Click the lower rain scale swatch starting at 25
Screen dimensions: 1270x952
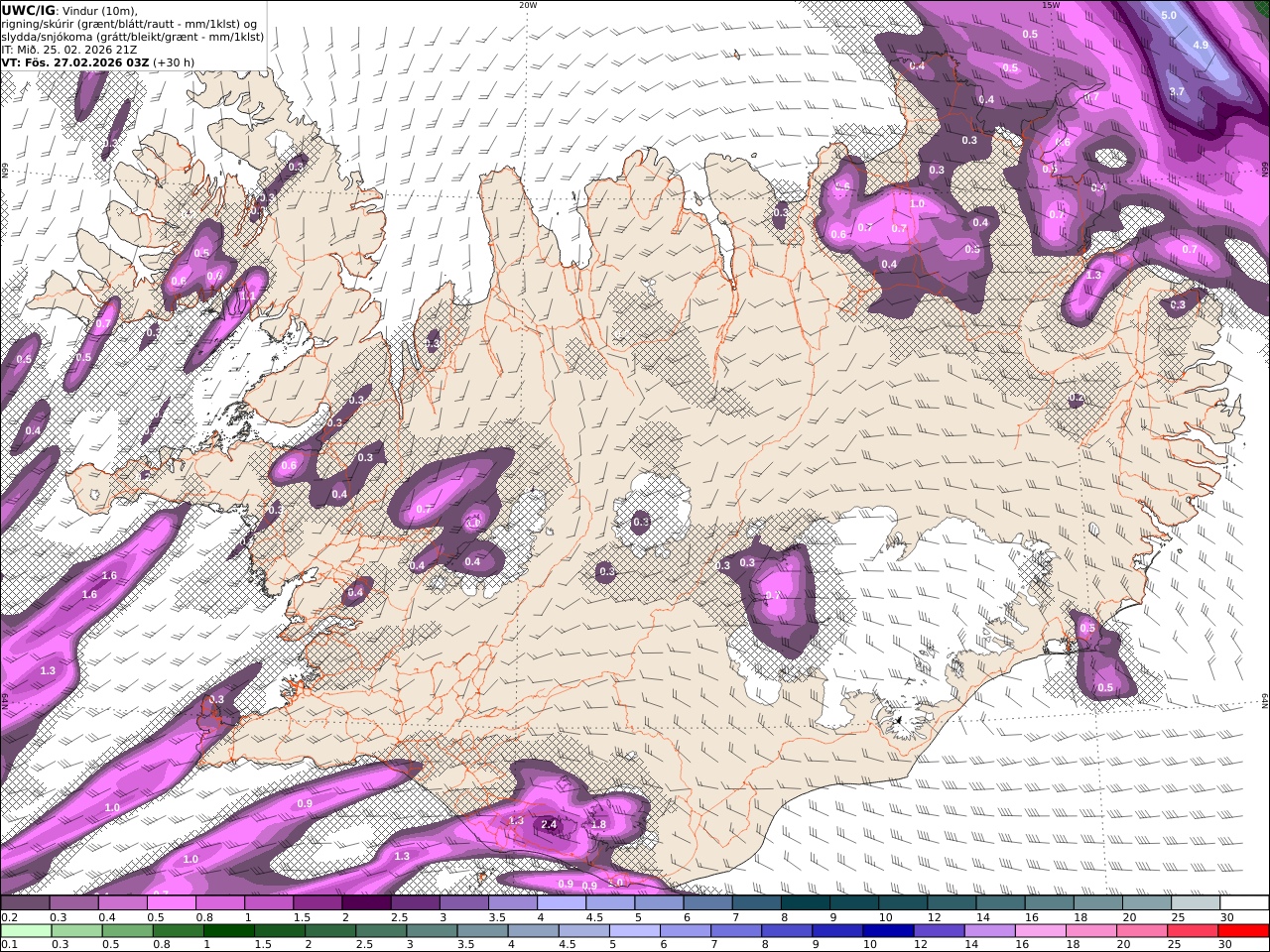(x=1193, y=931)
